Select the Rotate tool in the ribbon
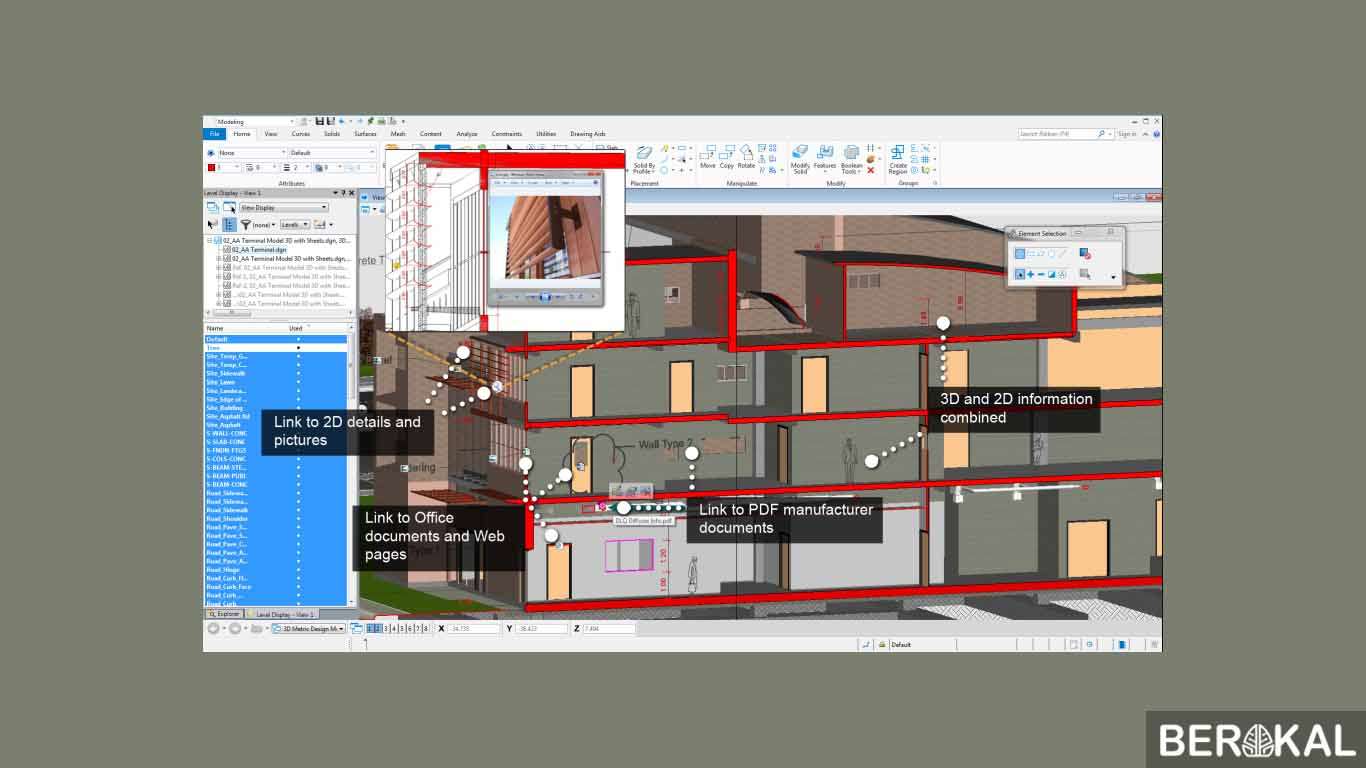The height and width of the screenshot is (768, 1366). (746, 156)
